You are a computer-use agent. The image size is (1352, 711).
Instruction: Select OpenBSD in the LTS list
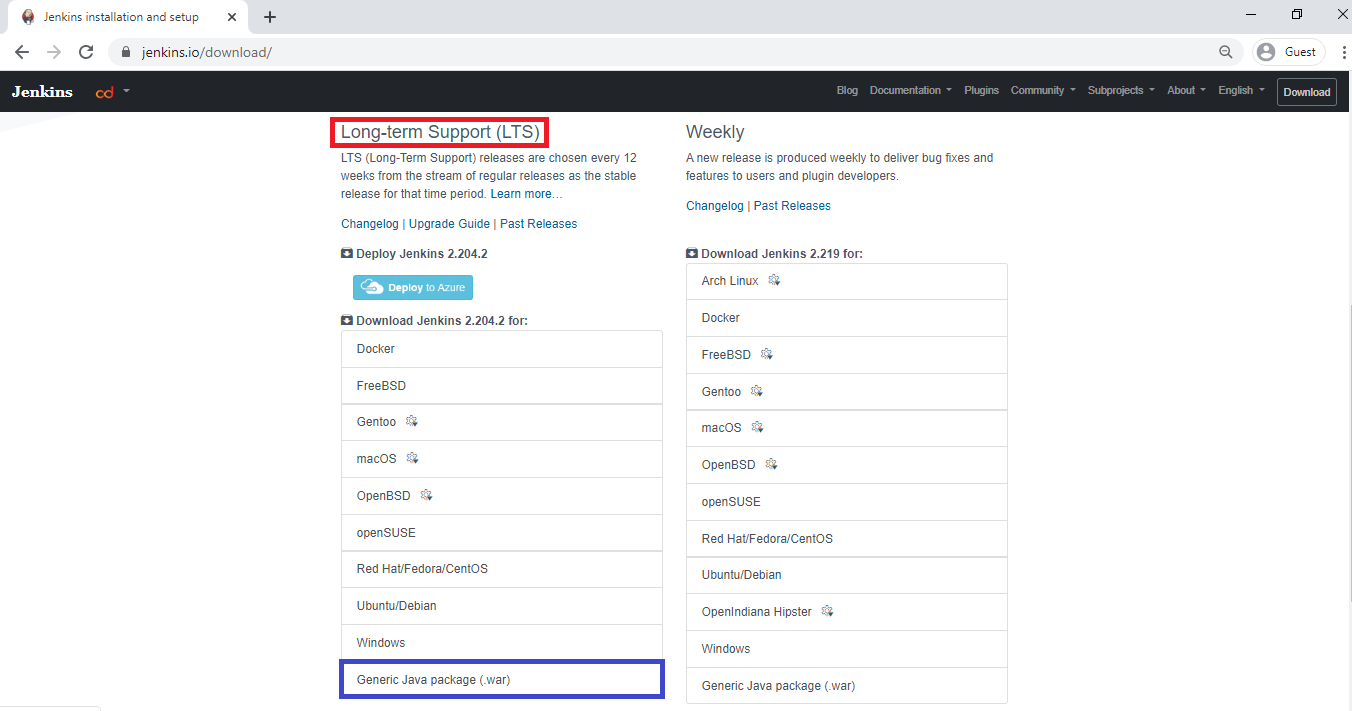(x=502, y=496)
